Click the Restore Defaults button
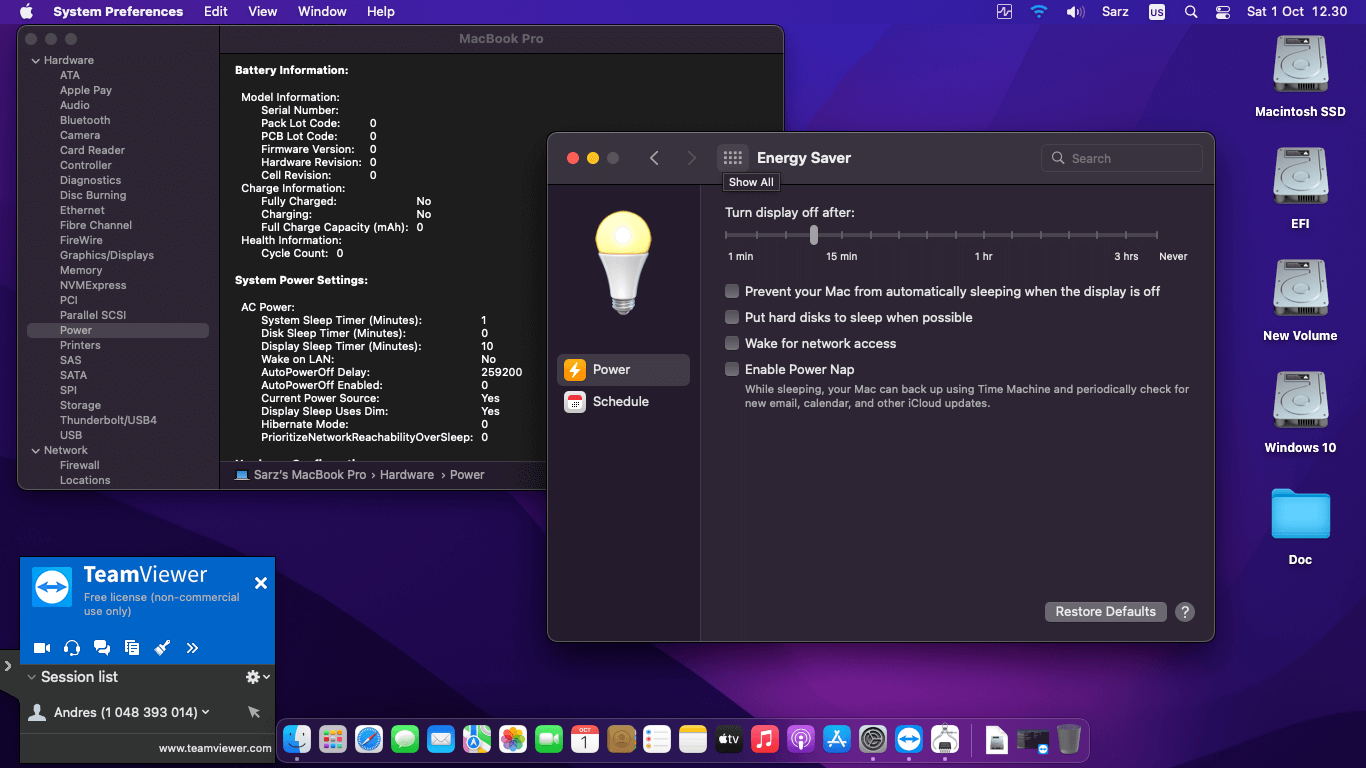 1105,612
